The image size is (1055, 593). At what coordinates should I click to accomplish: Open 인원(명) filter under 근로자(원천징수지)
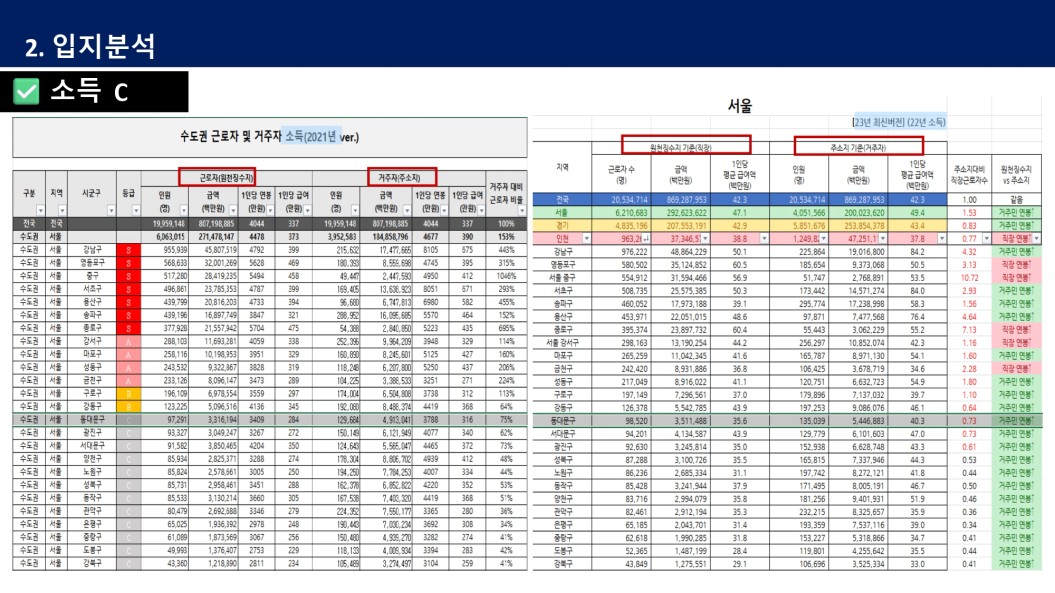(x=183, y=211)
